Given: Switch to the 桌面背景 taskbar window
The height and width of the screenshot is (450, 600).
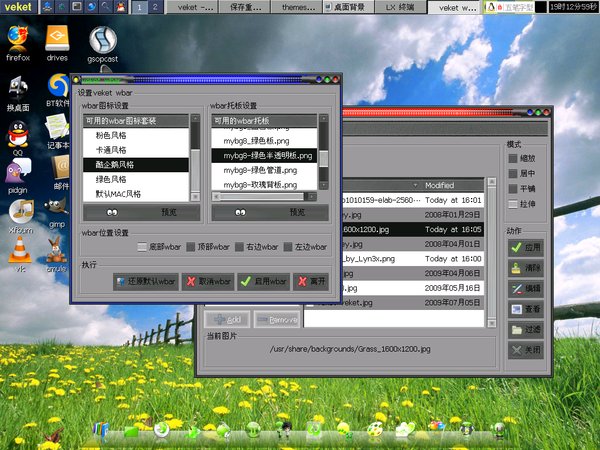Looking at the screenshot, I should 348,8.
